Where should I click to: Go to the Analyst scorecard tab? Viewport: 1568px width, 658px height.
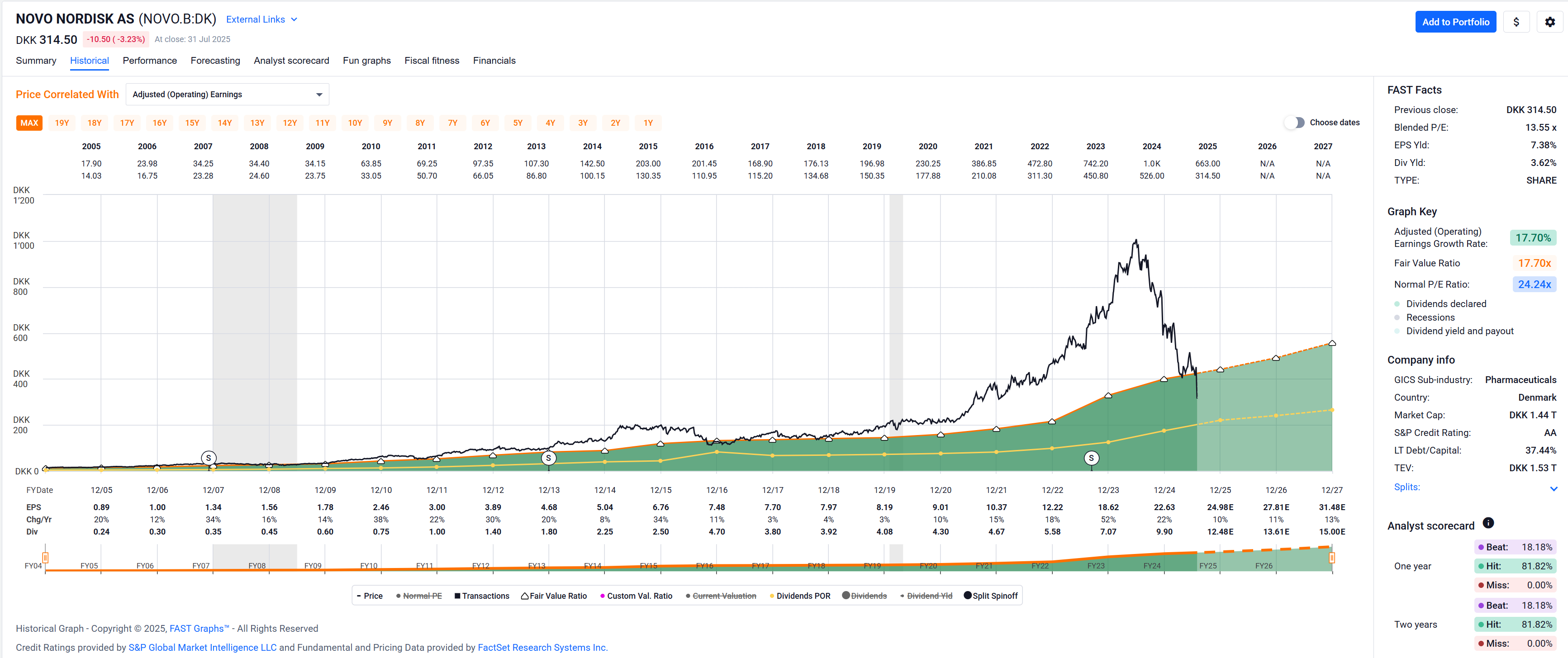click(x=291, y=60)
